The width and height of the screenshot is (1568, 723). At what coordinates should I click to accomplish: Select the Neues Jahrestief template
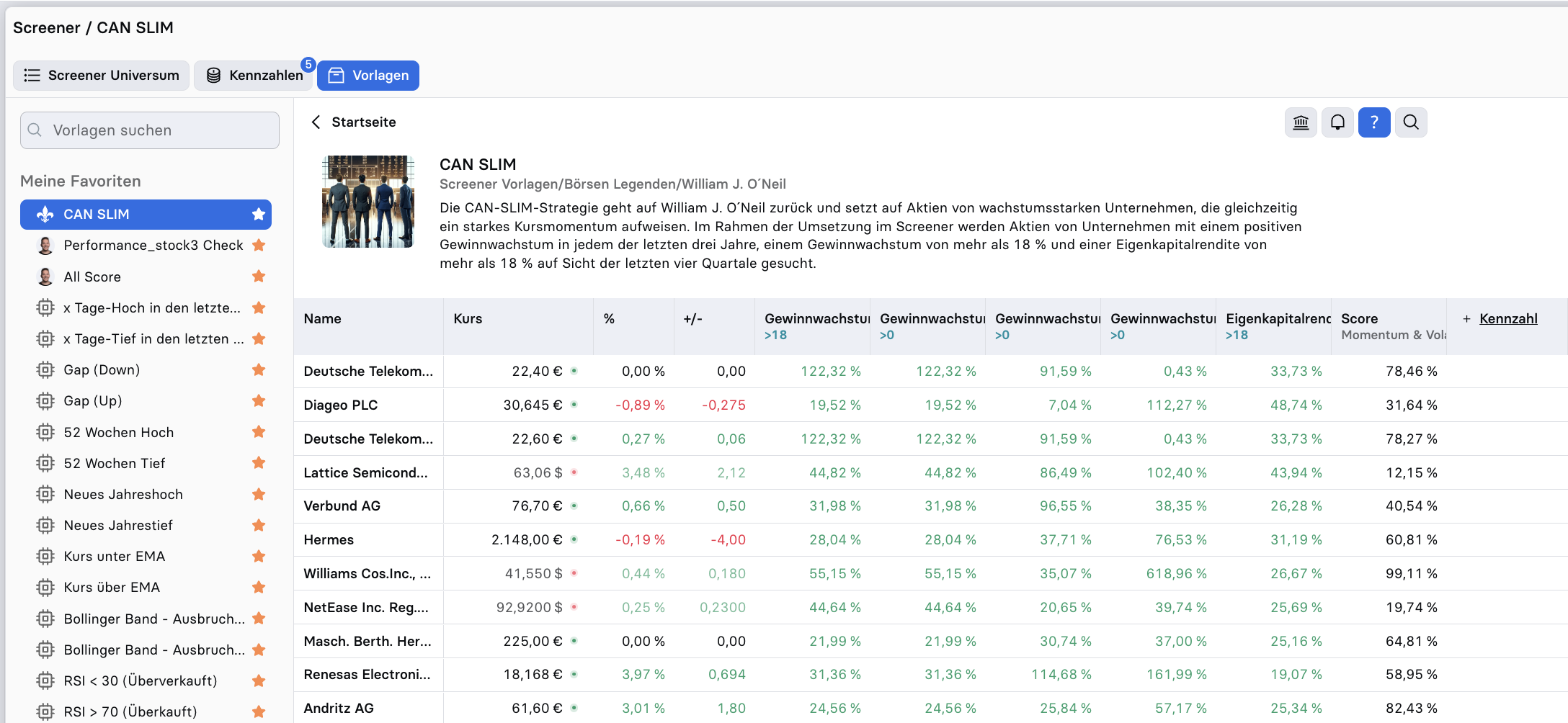coord(146,526)
